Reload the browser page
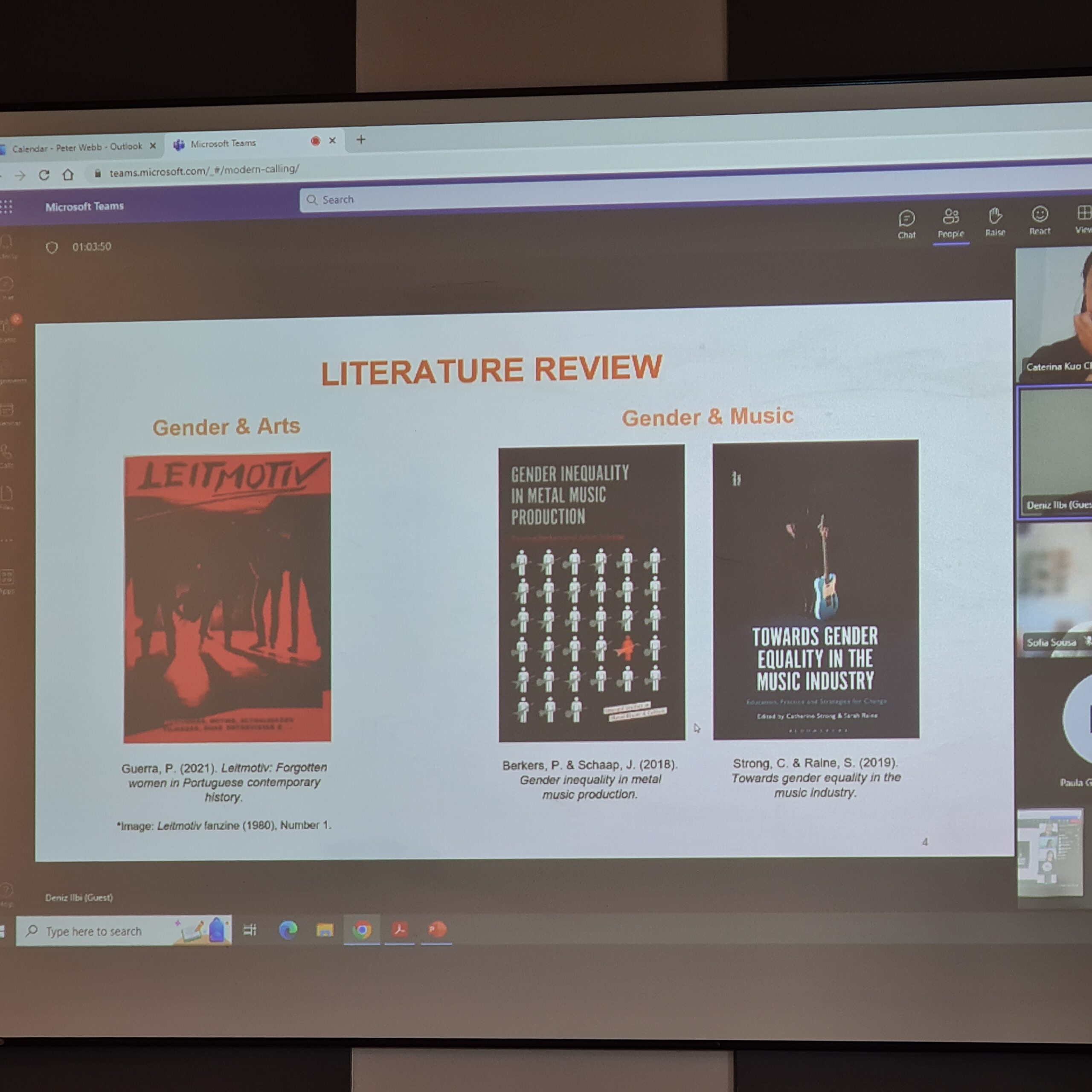 point(44,174)
